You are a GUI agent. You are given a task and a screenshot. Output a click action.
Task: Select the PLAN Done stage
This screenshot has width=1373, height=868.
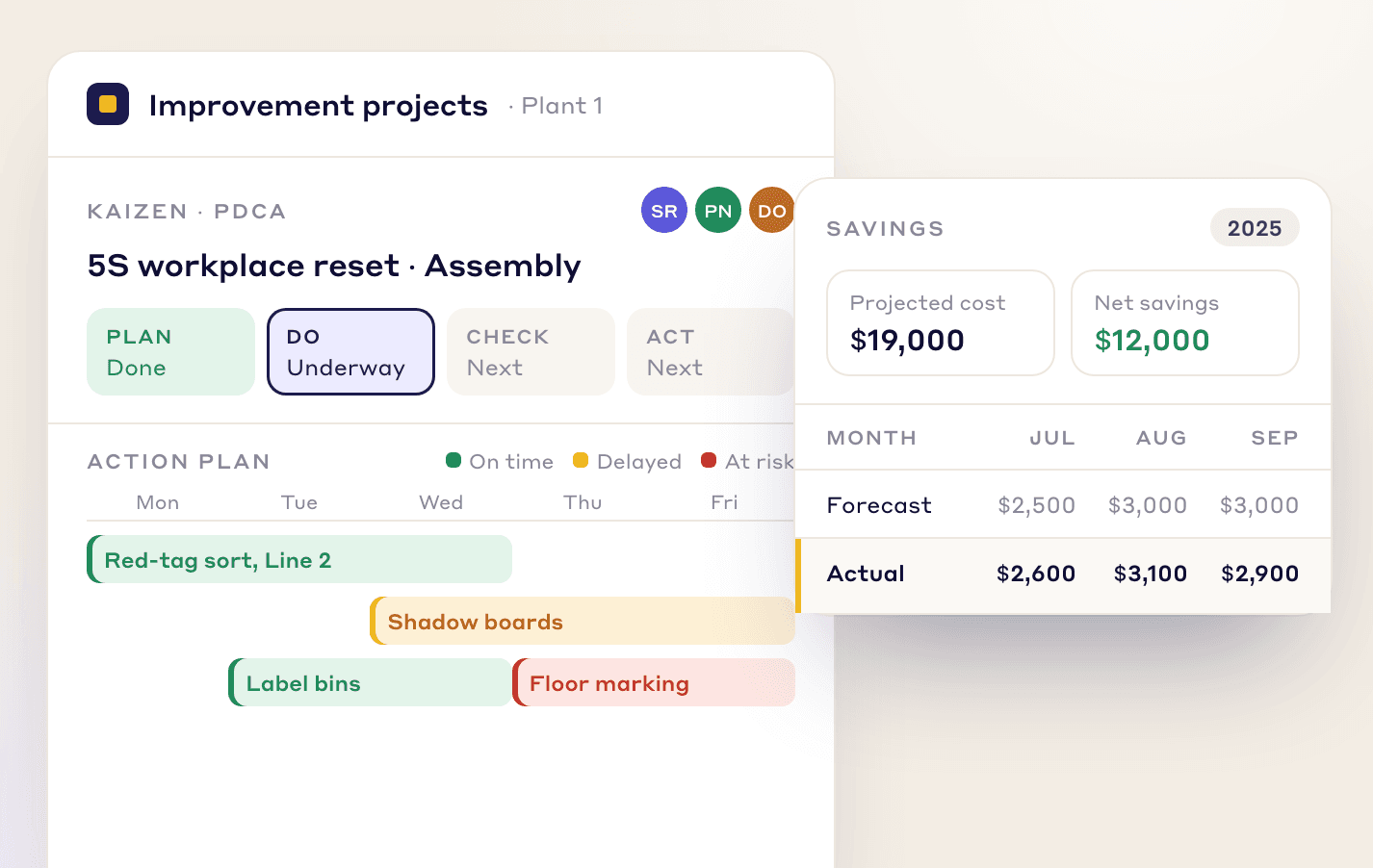tap(170, 351)
